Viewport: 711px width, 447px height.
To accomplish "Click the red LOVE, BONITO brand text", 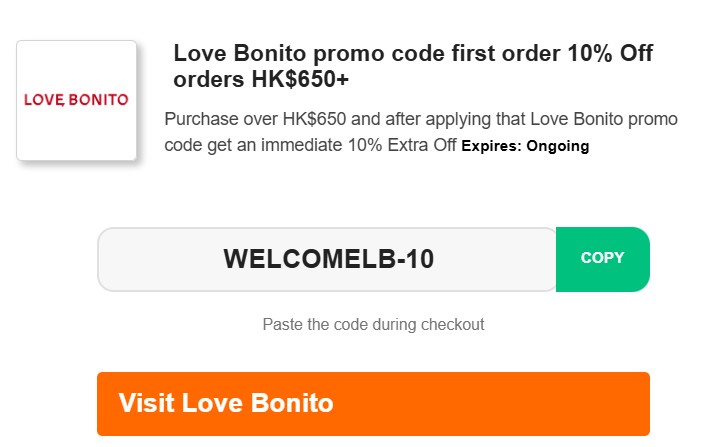I will (76, 100).
